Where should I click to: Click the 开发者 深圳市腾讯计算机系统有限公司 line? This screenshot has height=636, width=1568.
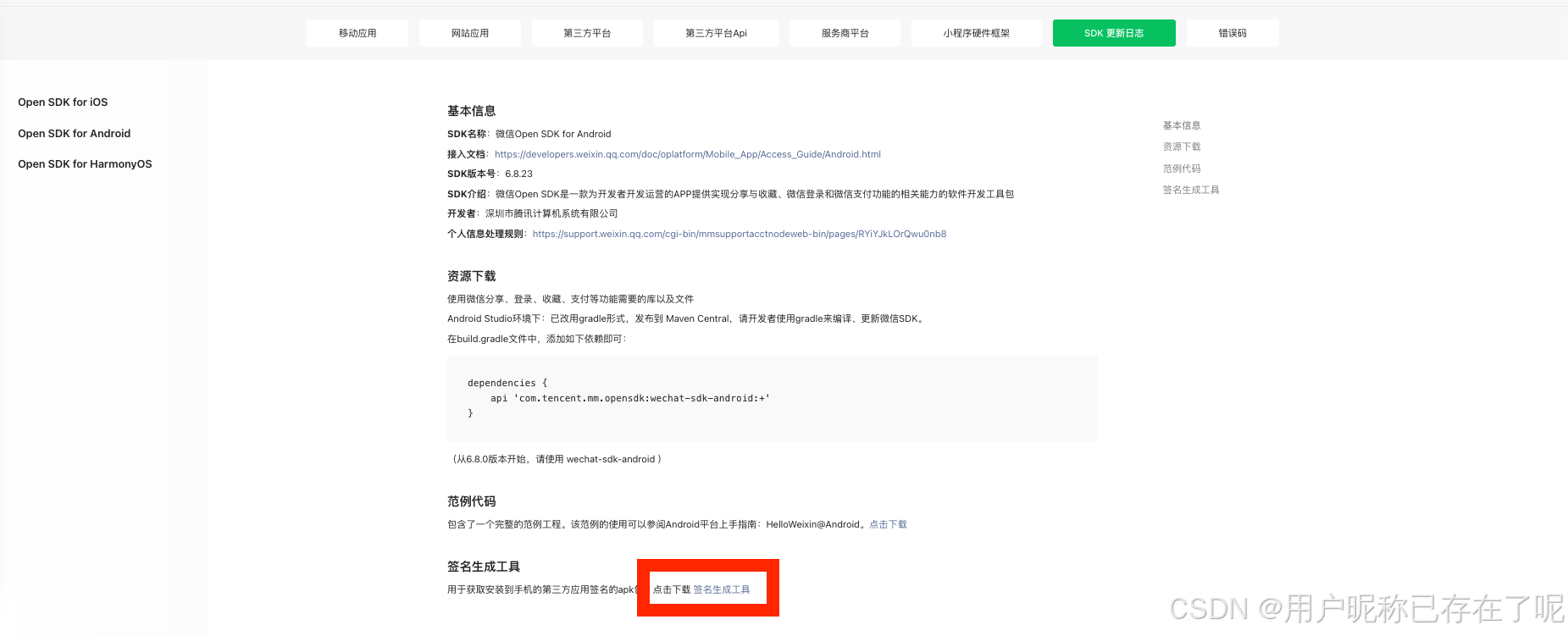click(533, 213)
